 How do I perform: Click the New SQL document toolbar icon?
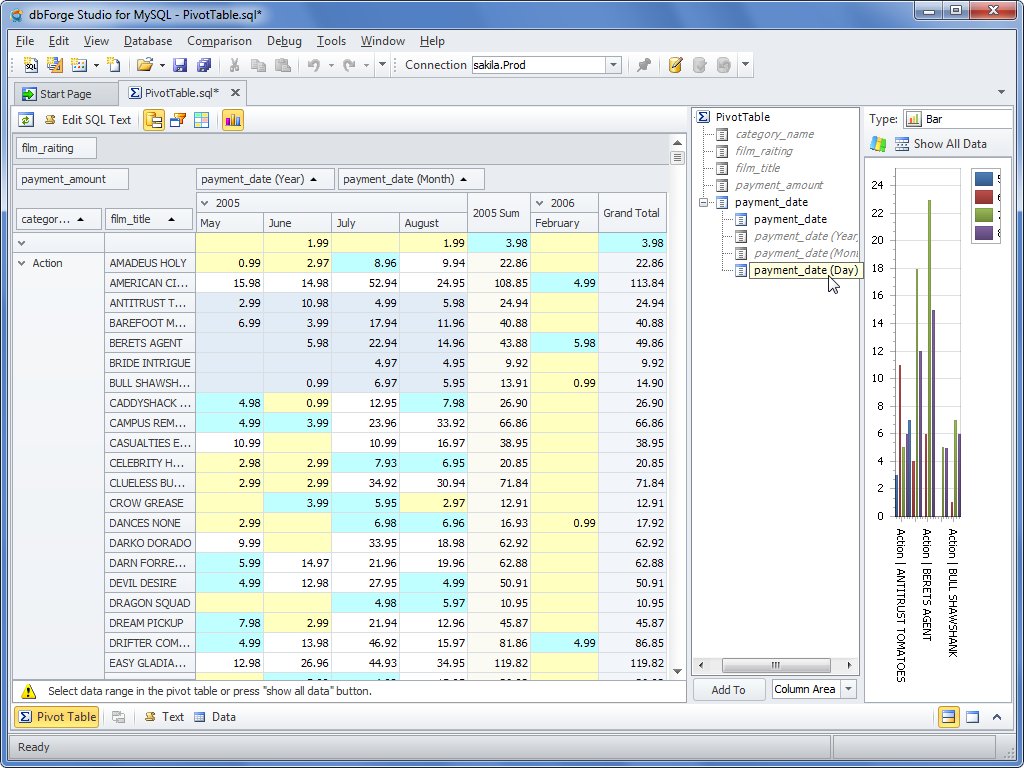[30, 65]
